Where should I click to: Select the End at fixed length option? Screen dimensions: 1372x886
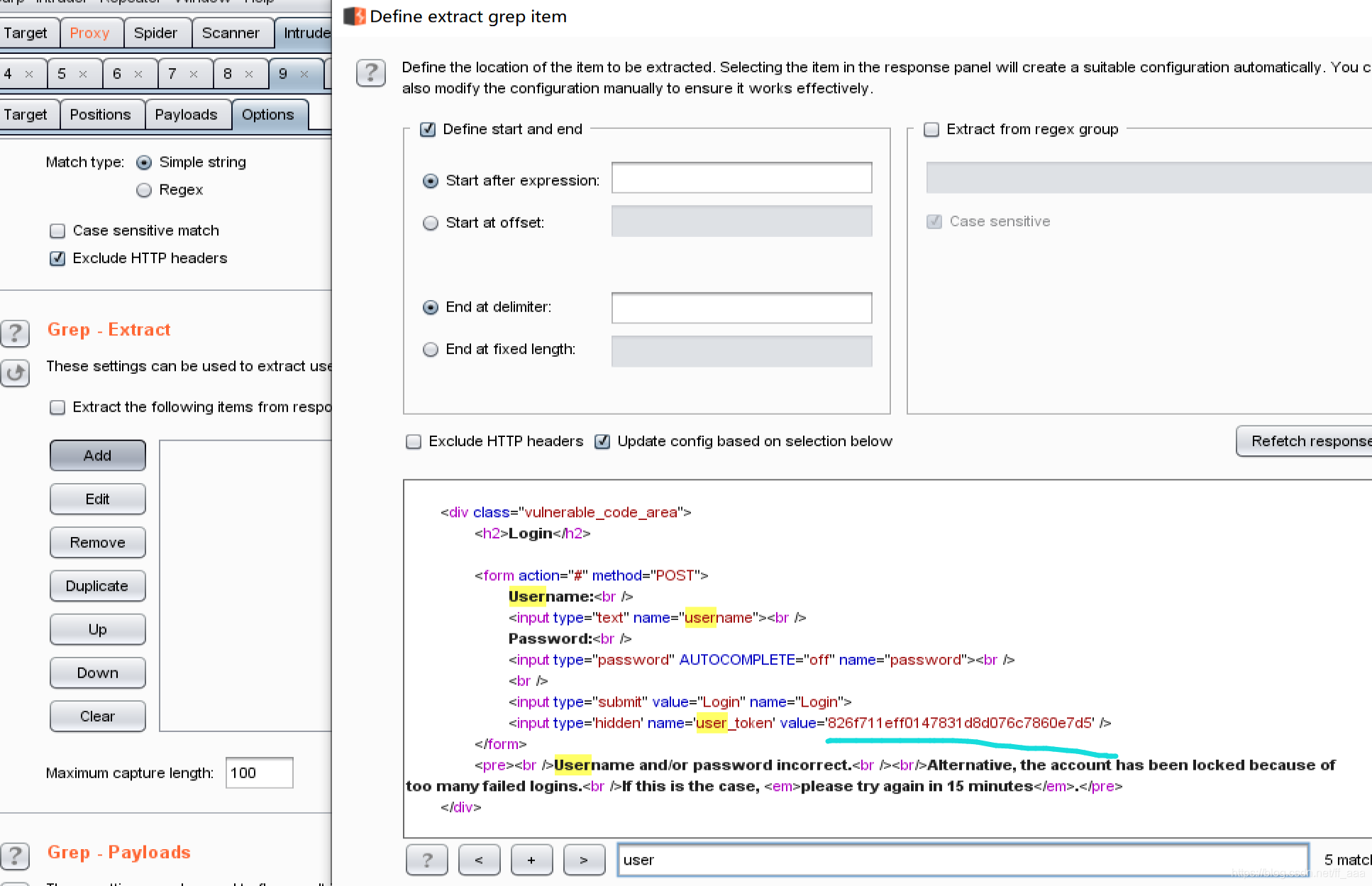coord(431,350)
